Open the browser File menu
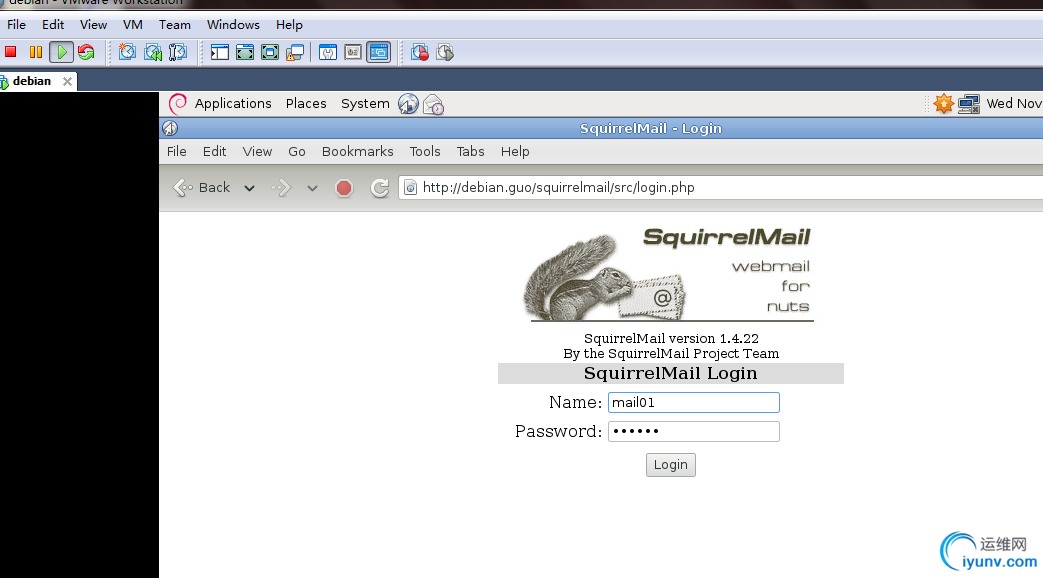The height and width of the screenshot is (578, 1043). 176,152
